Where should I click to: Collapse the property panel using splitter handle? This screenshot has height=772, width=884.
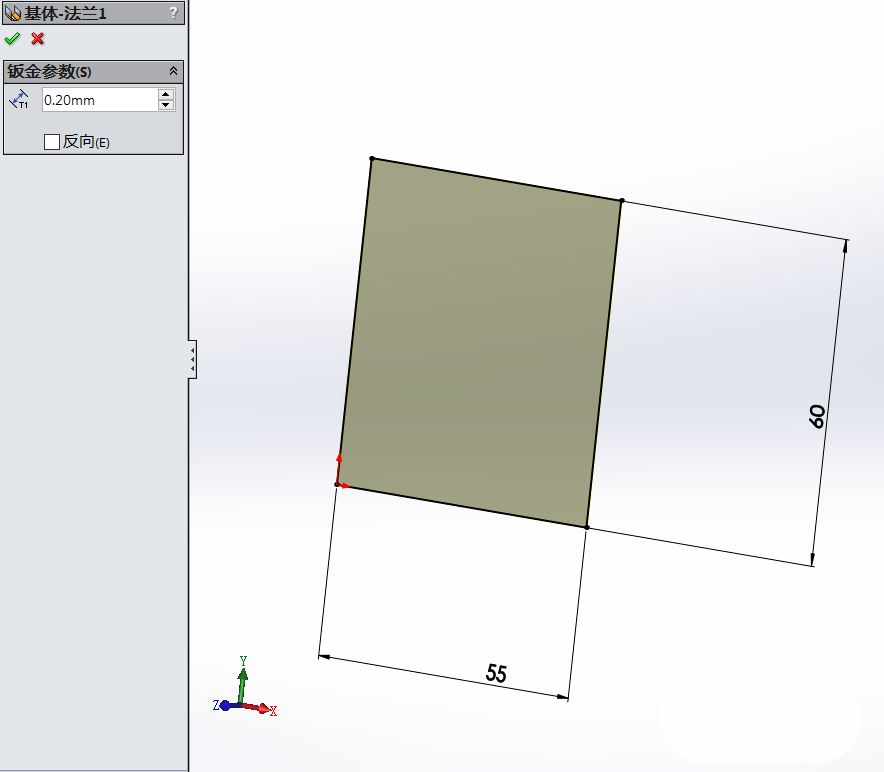[x=193, y=359]
